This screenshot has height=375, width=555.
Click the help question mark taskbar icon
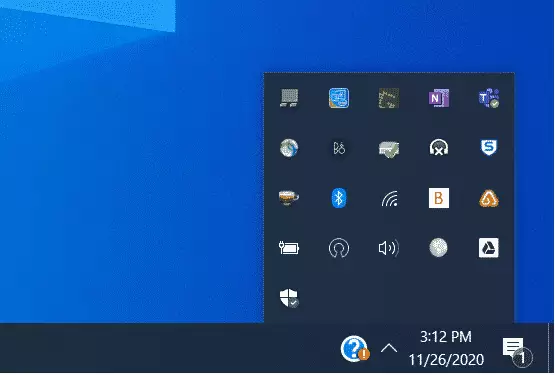click(355, 349)
